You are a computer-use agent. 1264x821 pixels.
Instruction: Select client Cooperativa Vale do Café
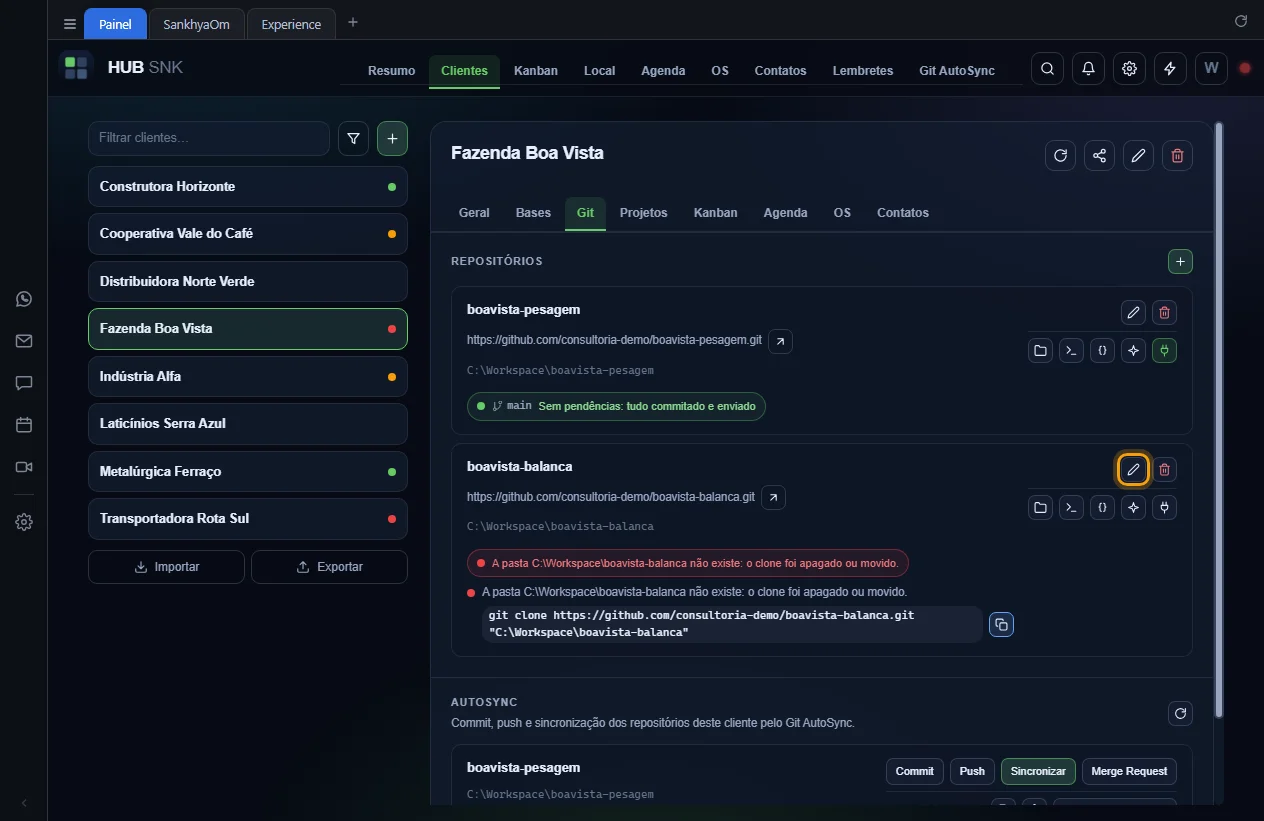click(248, 233)
